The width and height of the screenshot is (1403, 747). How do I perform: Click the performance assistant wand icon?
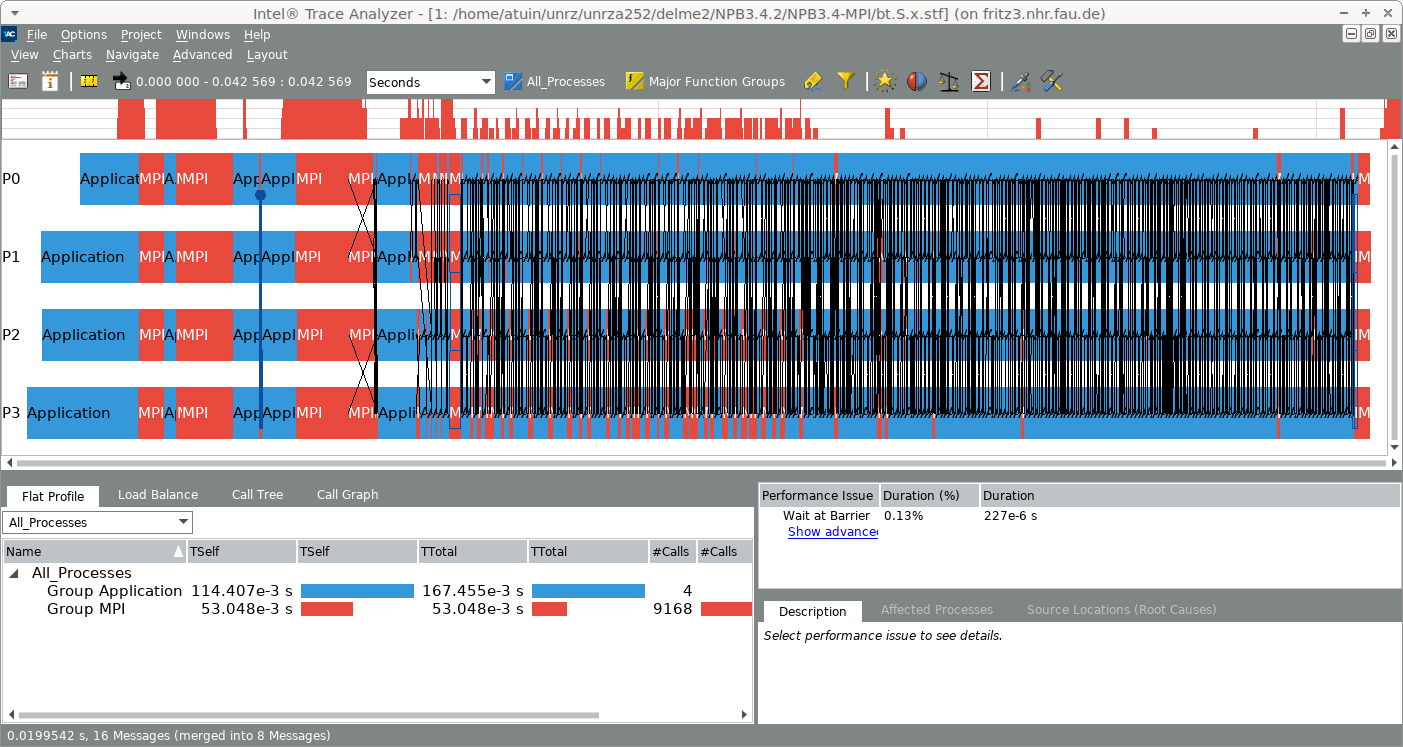point(1020,81)
